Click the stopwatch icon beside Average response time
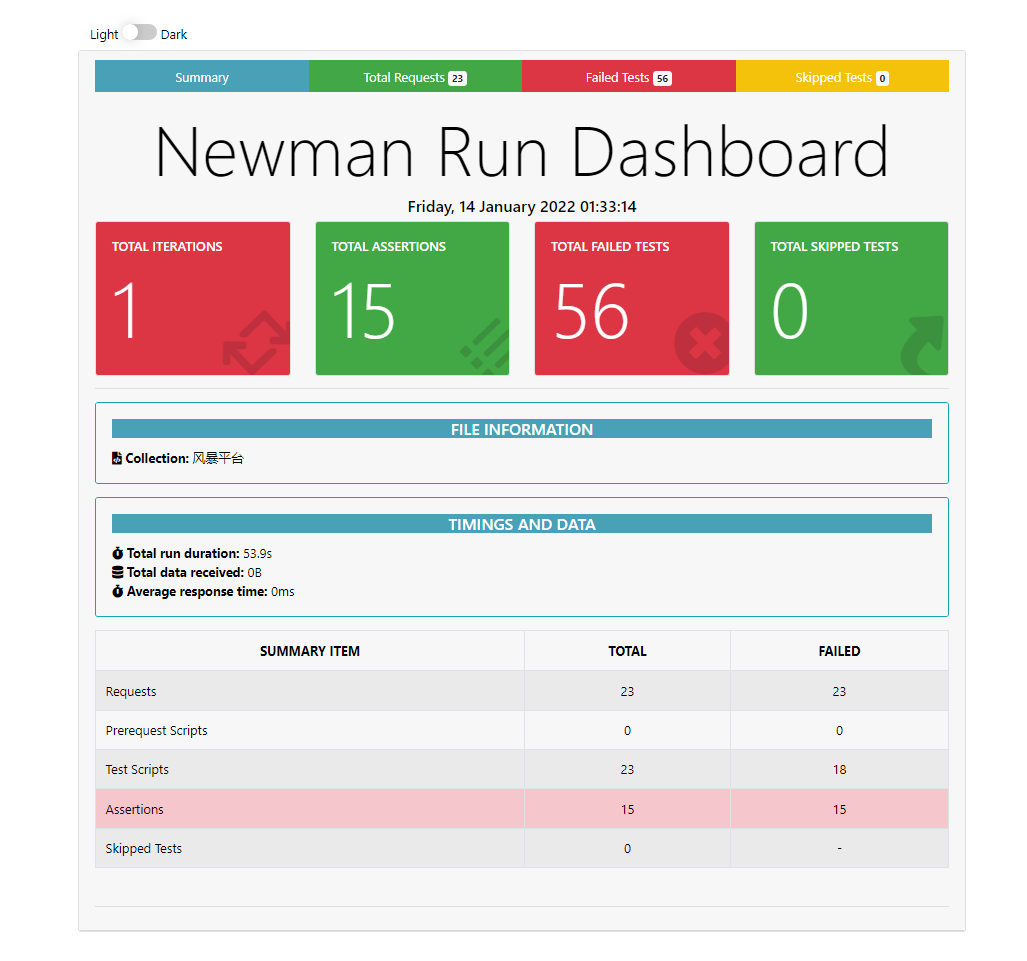 (118, 591)
